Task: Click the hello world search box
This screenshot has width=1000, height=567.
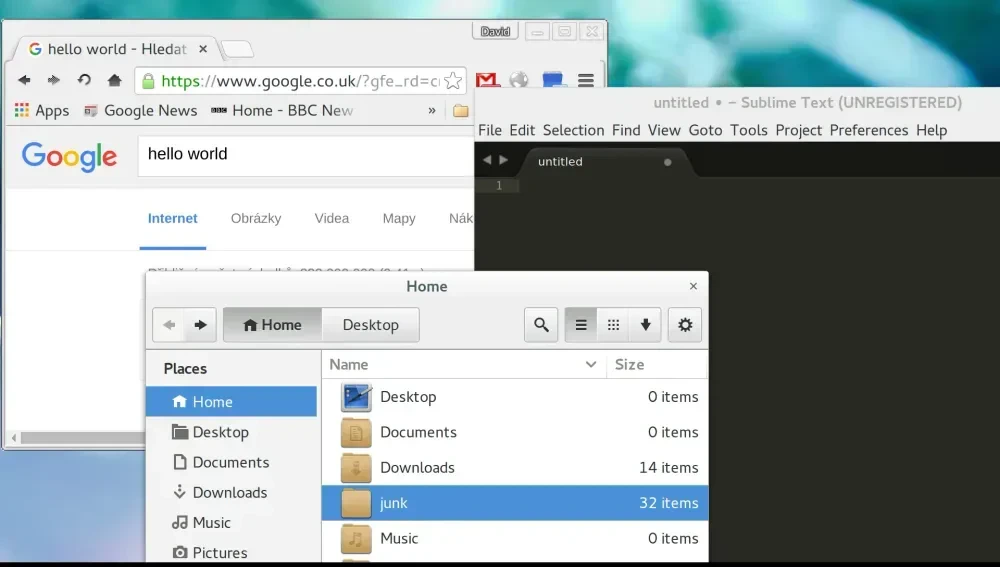Action: (x=306, y=155)
